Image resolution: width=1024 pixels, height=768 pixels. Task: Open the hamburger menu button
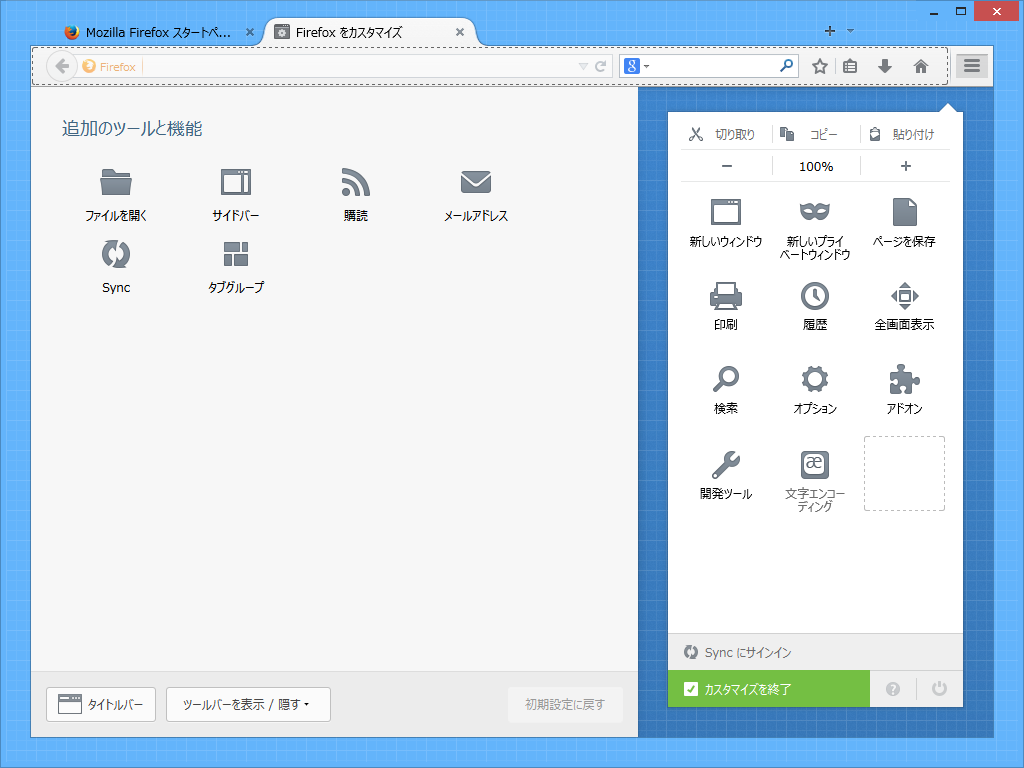[971, 66]
